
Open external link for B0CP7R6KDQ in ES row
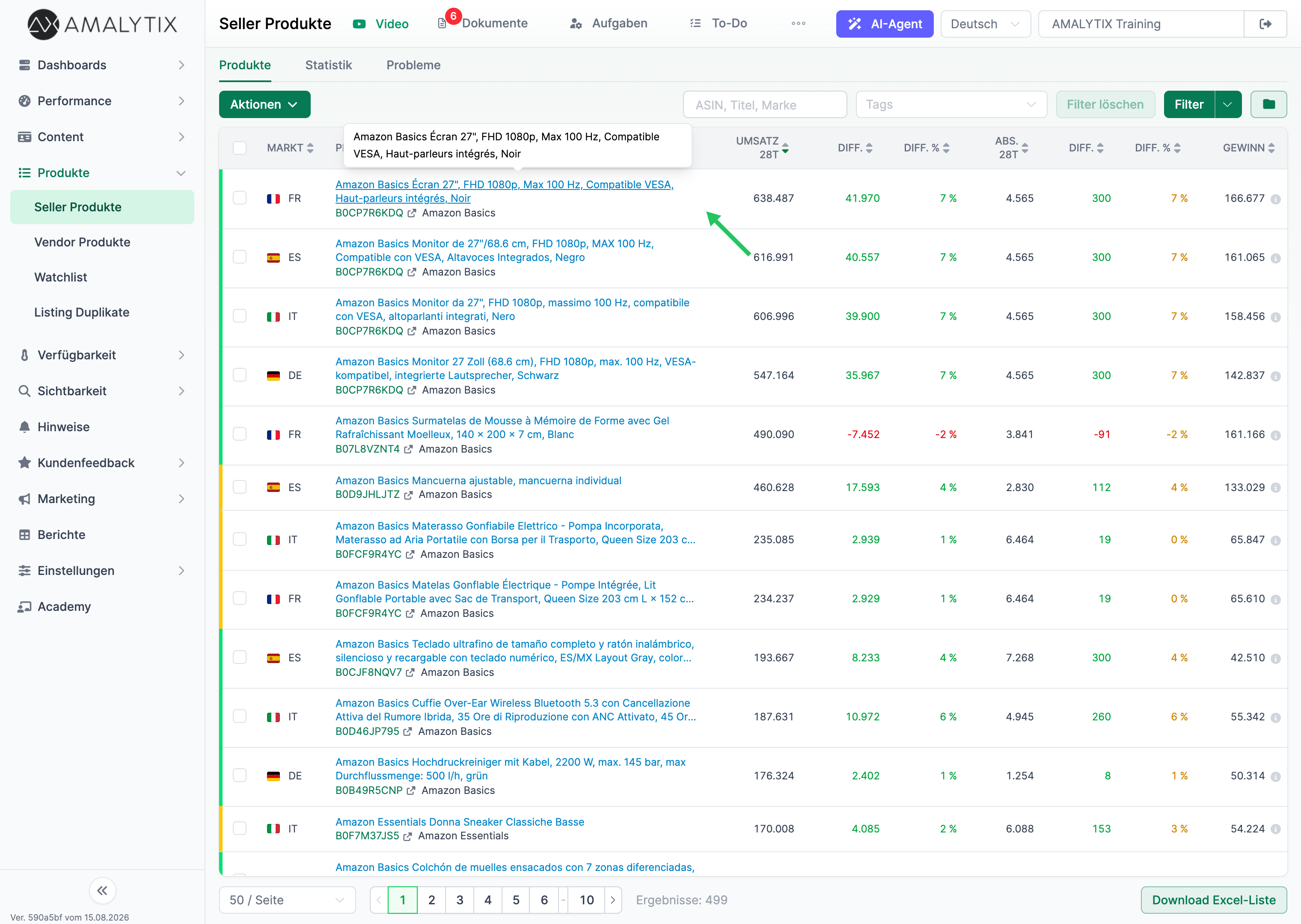pos(411,272)
